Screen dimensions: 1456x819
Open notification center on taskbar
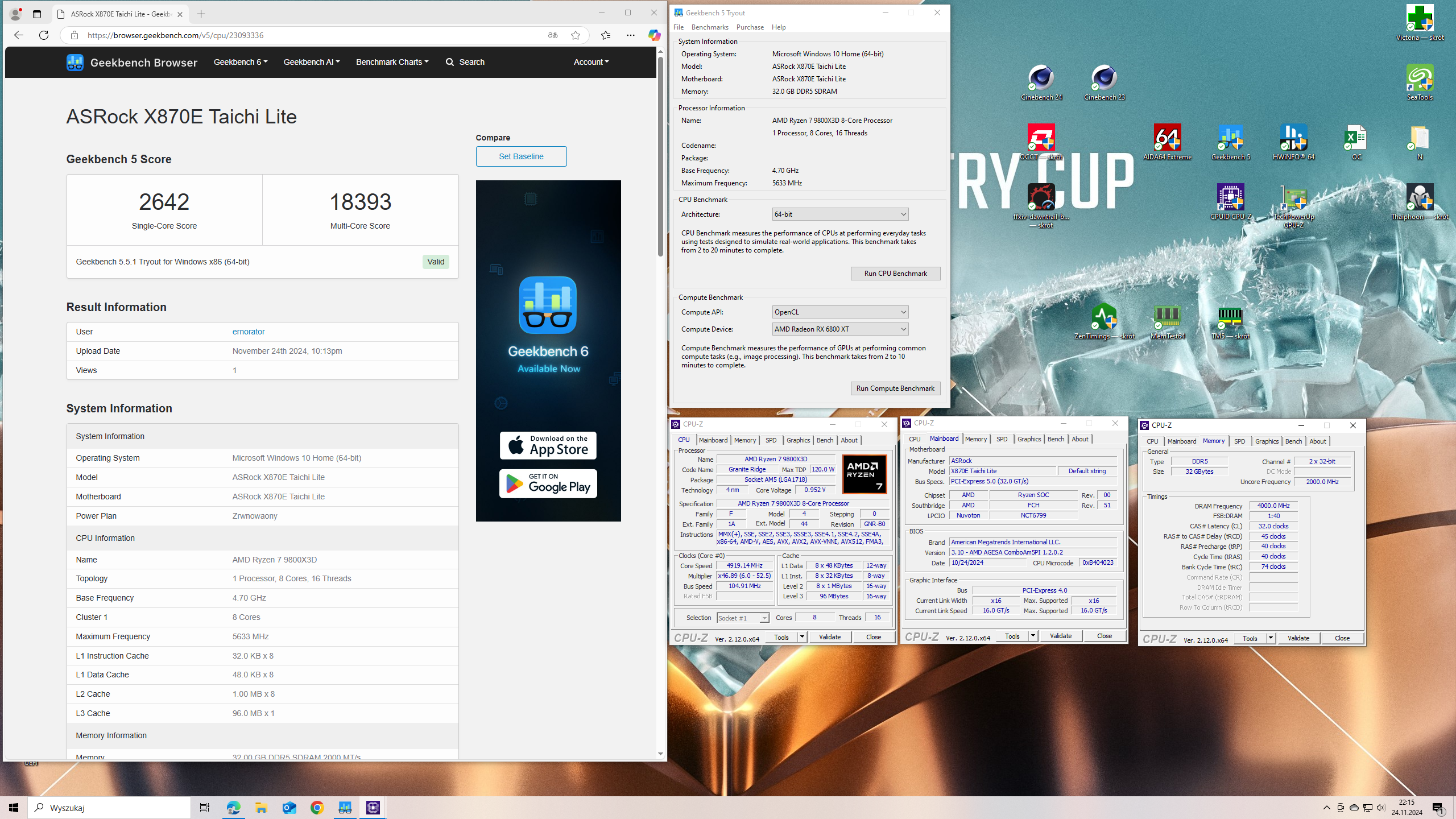click(1438, 808)
